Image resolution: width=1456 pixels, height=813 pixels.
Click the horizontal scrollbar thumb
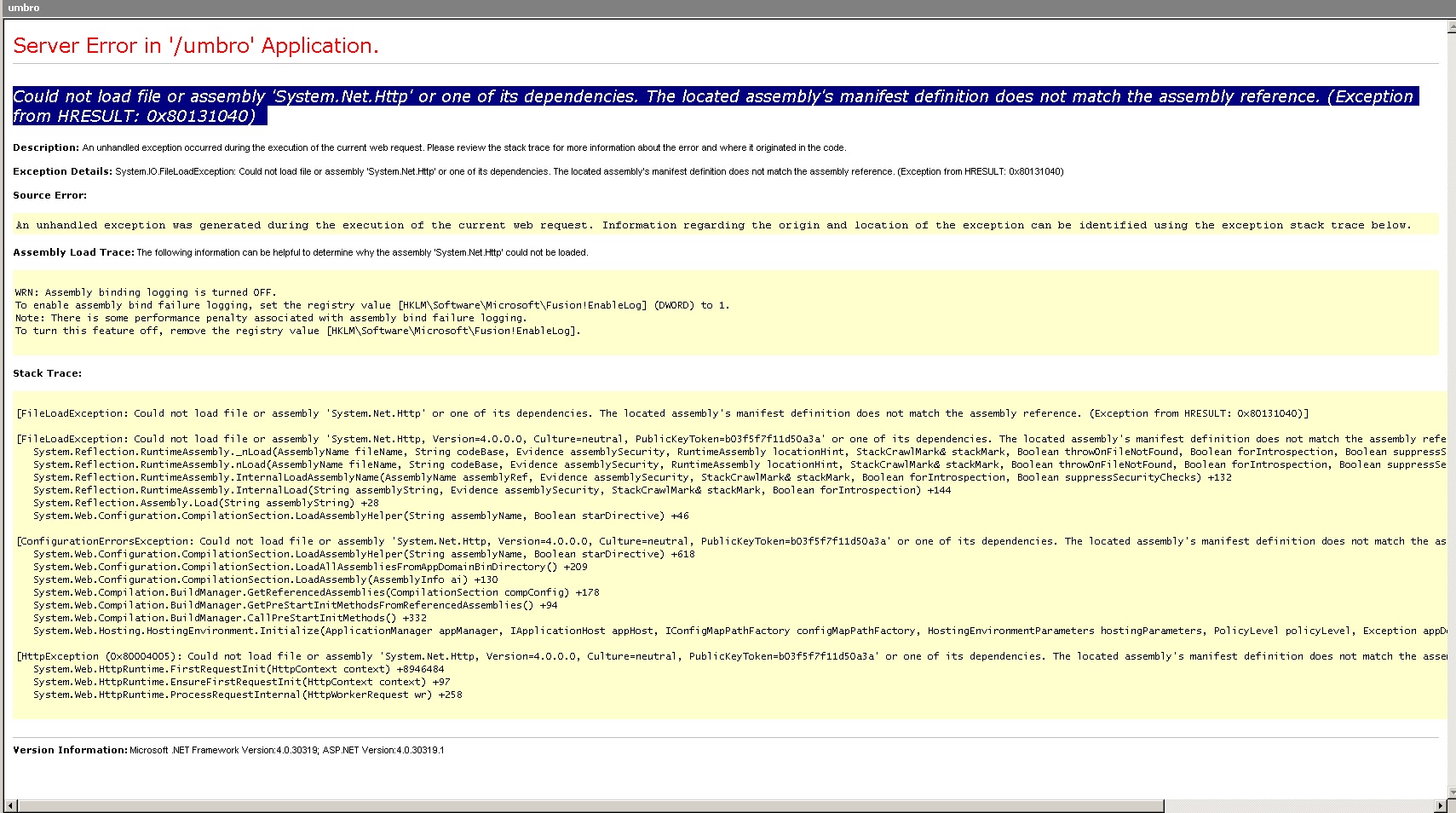[x=591, y=805]
